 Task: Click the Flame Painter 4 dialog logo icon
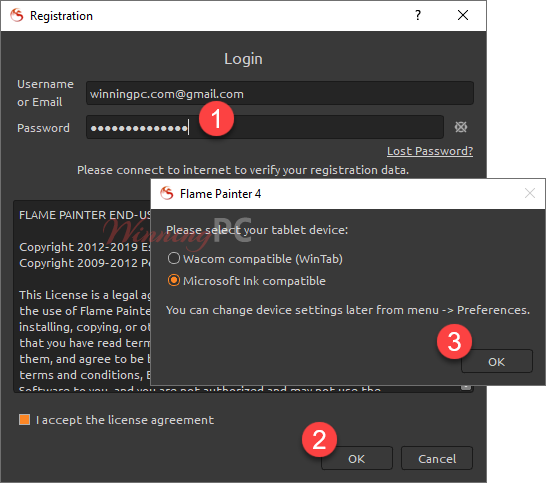click(167, 193)
